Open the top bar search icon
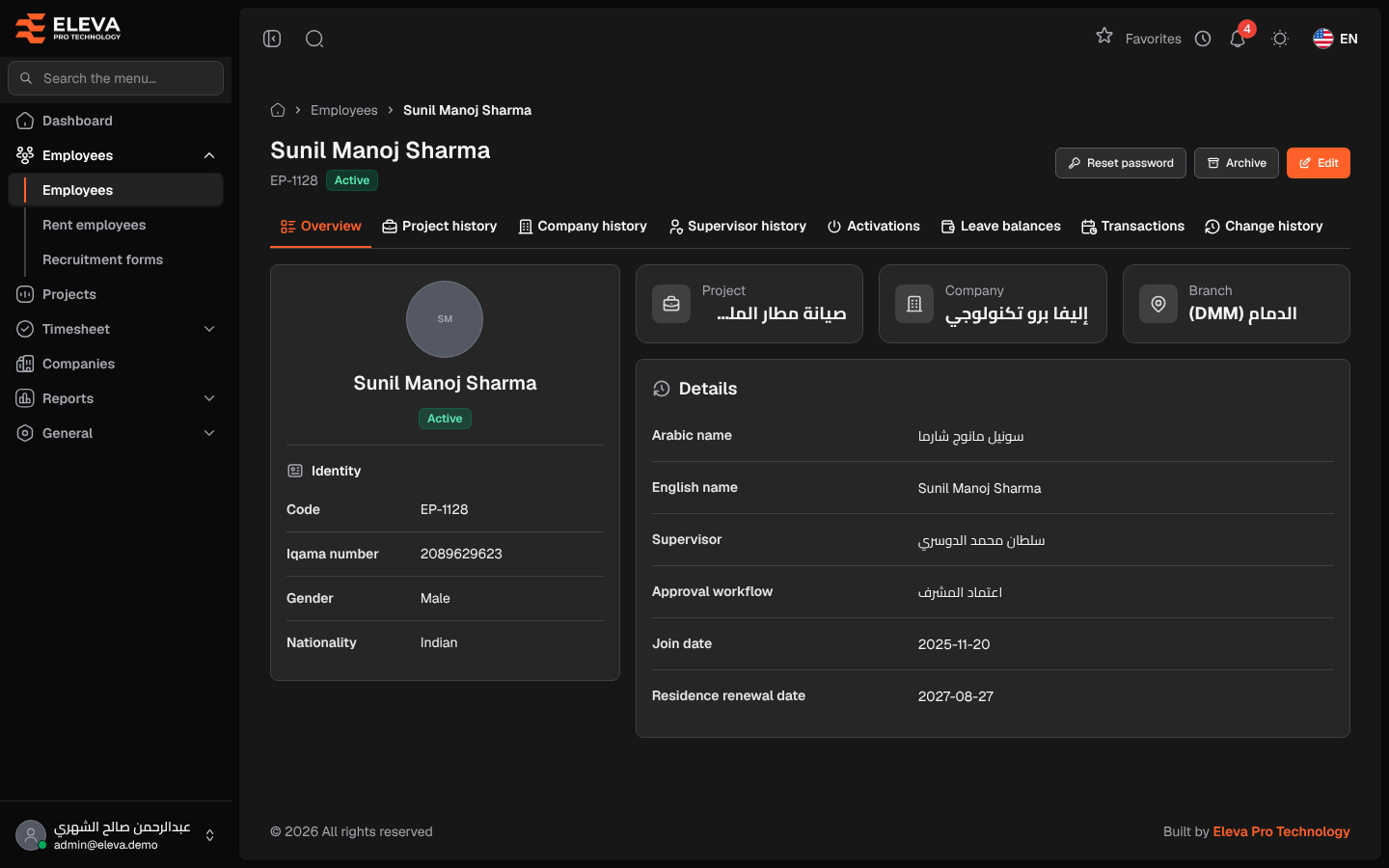The image size is (1389, 868). pyautogui.click(x=314, y=39)
